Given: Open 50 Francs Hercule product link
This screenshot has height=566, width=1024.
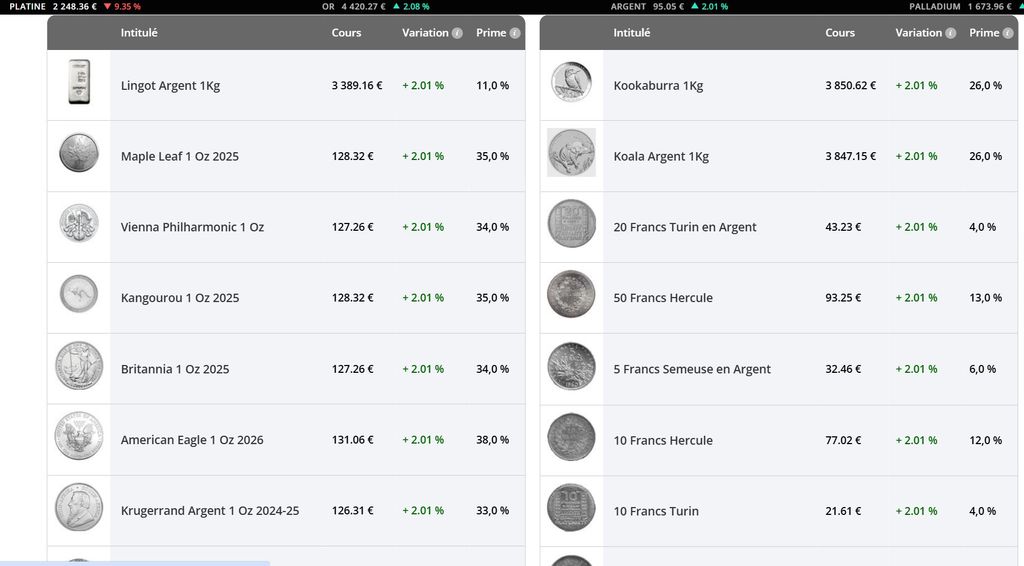Looking at the screenshot, I should coord(663,298).
